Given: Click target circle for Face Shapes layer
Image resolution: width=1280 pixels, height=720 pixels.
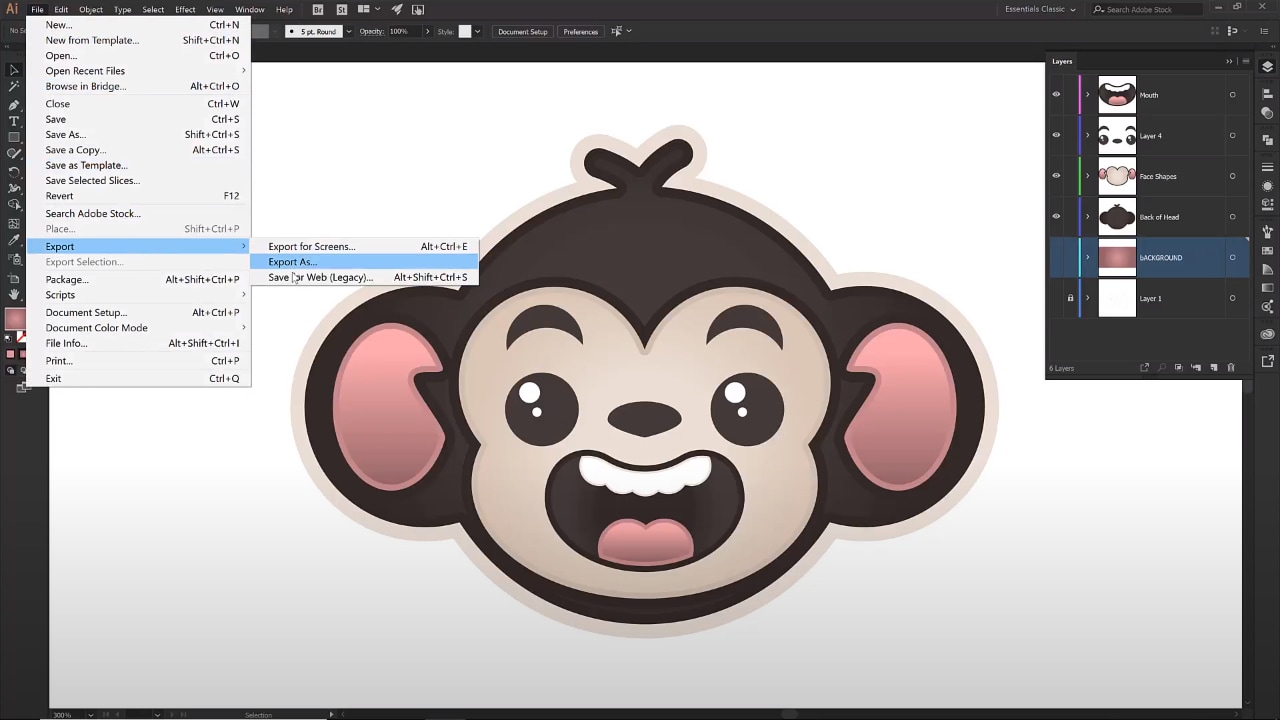Looking at the screenshot, I should pyautogui.click(x=1232, y=176).
